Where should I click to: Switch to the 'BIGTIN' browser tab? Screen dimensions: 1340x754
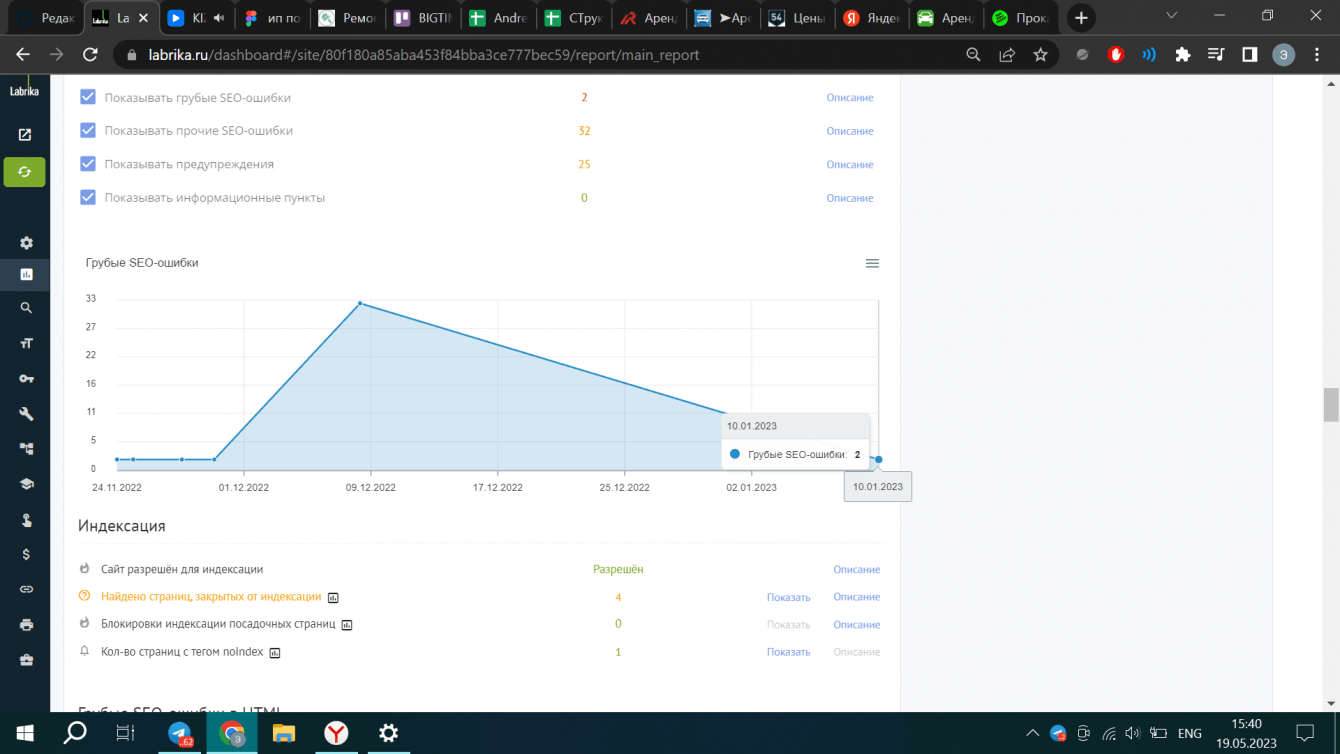click(x=425, y=18)
